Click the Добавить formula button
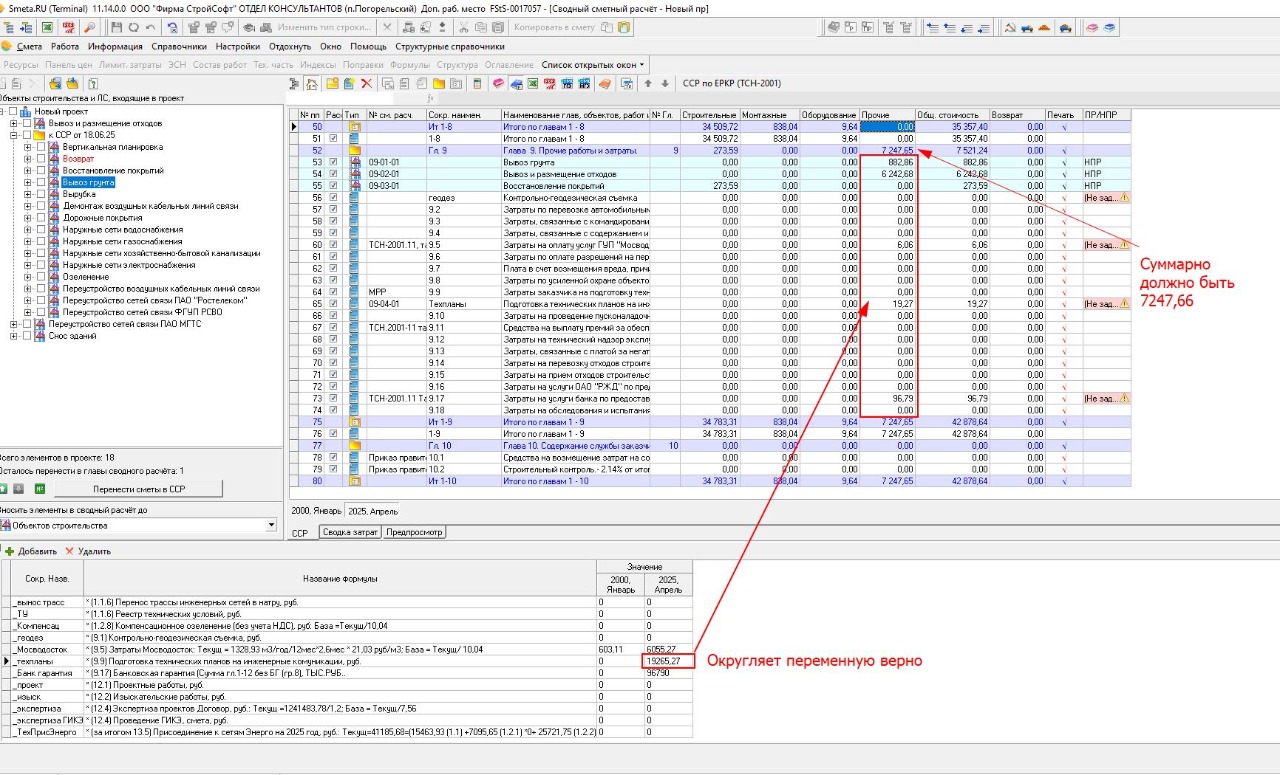The image size is (1280, 775). tap(30, 551)
